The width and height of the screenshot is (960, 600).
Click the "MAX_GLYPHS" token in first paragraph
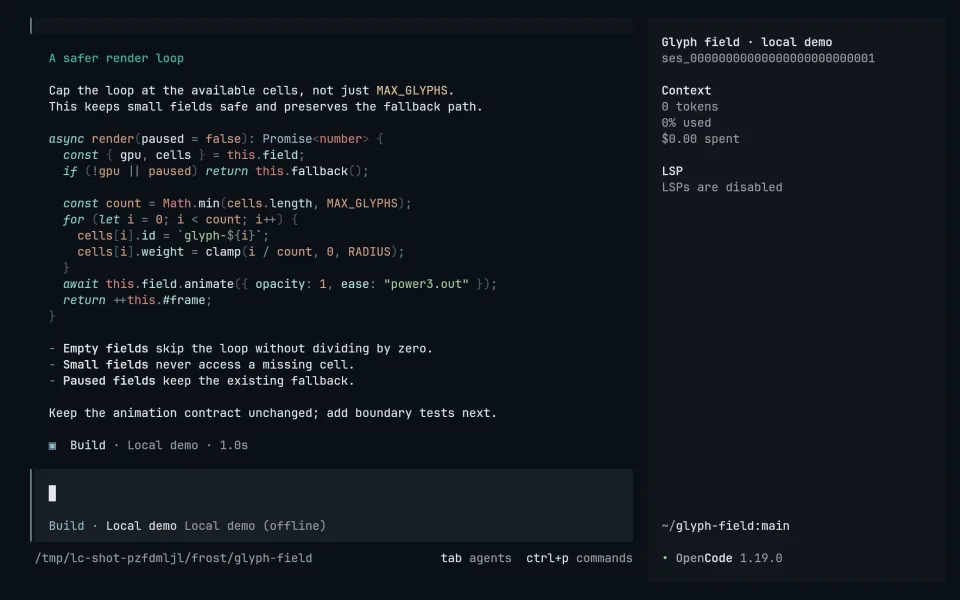click(x=411, y=91)
